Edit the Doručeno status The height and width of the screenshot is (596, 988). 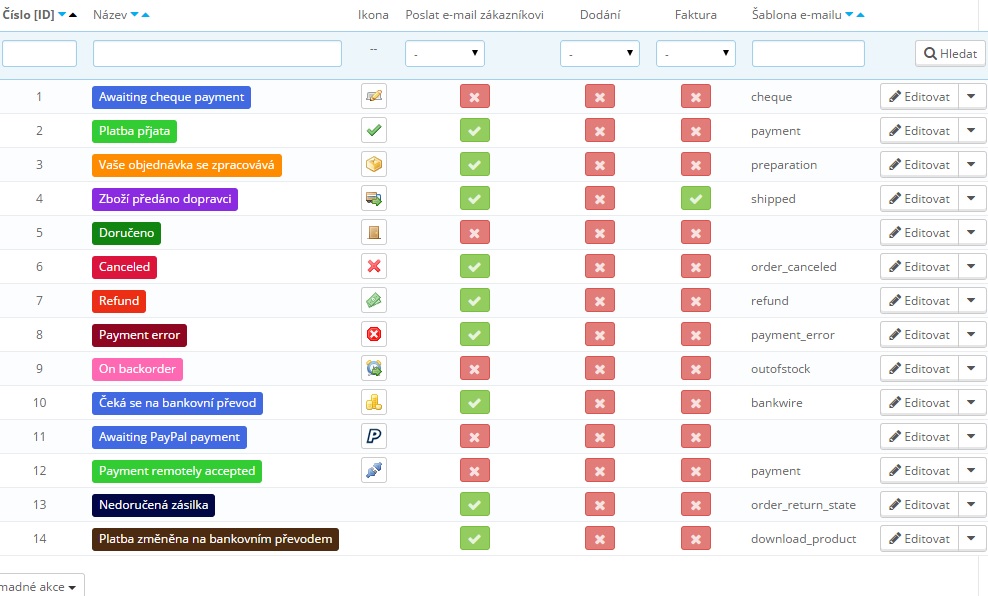click(x=919, y=232)
